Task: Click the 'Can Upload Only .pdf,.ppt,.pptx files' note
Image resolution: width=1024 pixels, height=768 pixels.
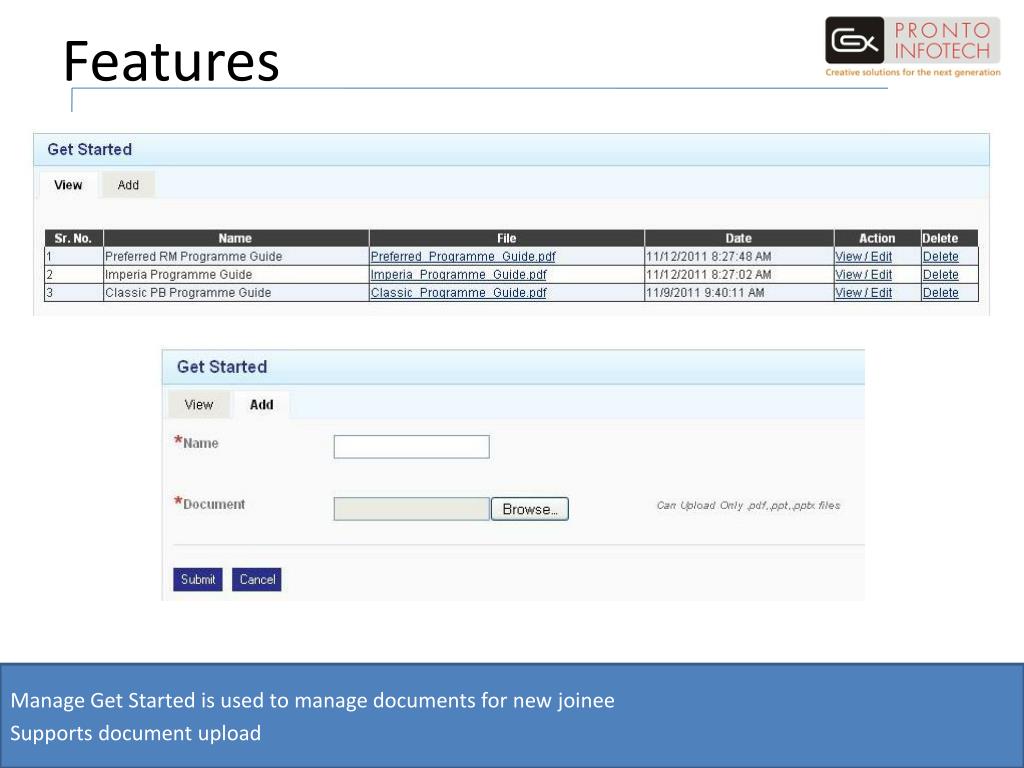Action: coord(748,505)
